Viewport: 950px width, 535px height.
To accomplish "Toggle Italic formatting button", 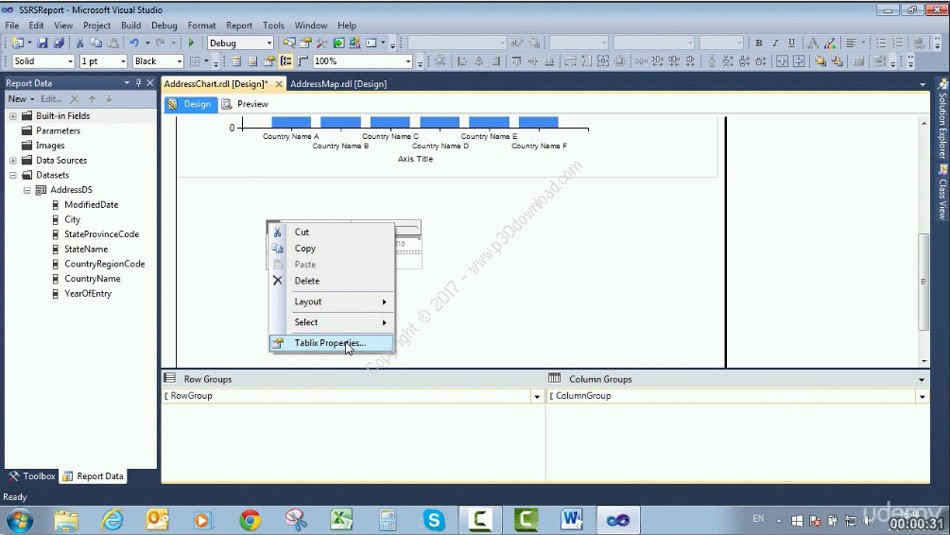I will 775,43.
